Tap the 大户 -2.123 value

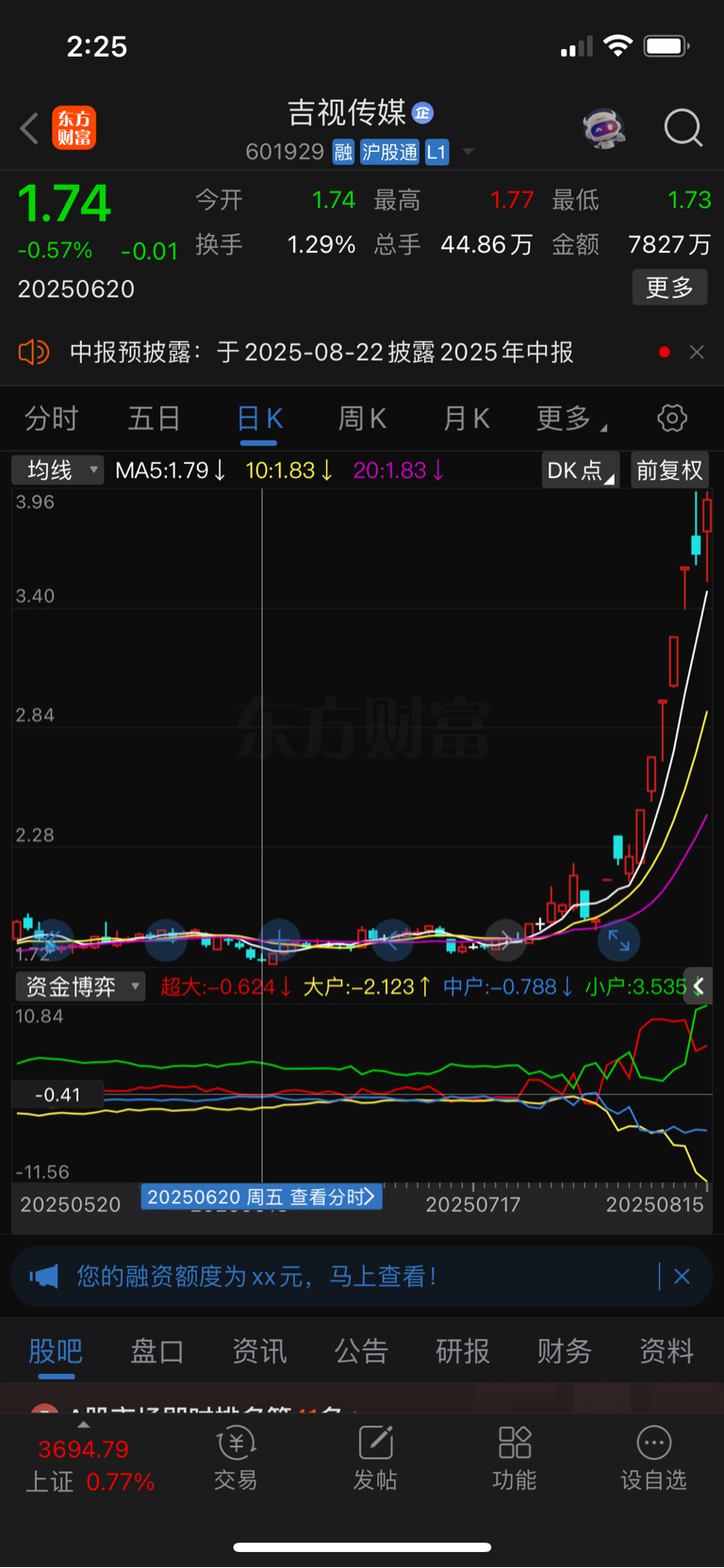[x=368, y=987]
